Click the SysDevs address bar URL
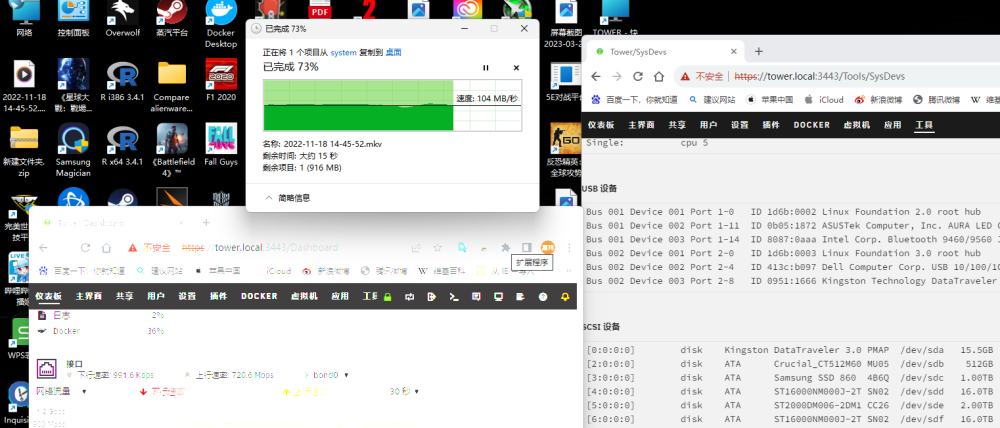1000x428 pixels. (x=820, y=76)
